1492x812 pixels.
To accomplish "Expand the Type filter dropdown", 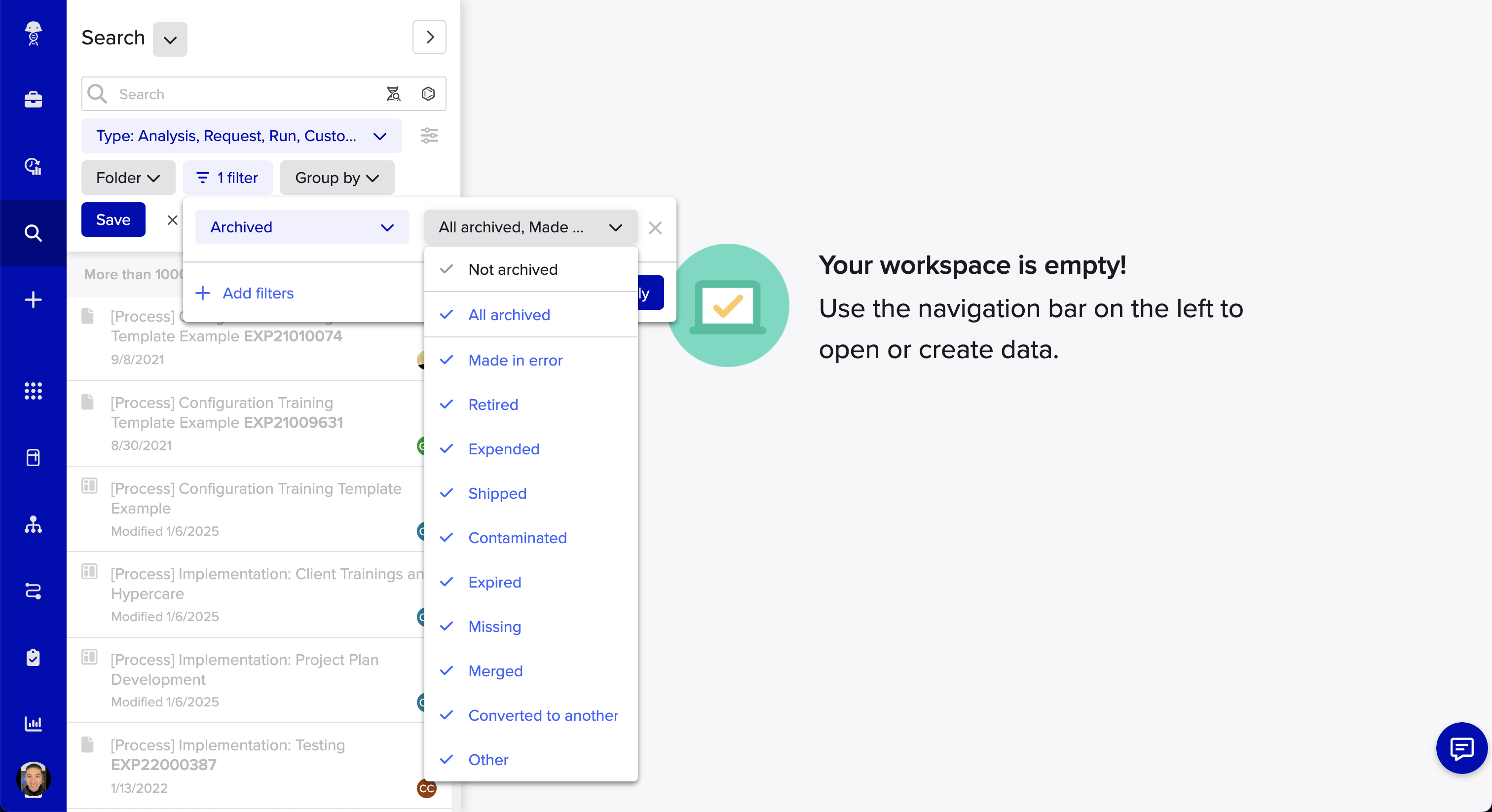I will (x=241, y=136).
